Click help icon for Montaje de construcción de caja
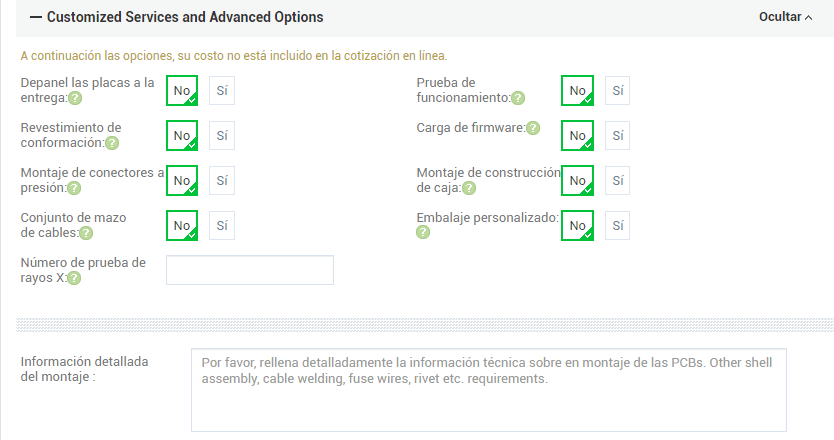 coord(469,188)
